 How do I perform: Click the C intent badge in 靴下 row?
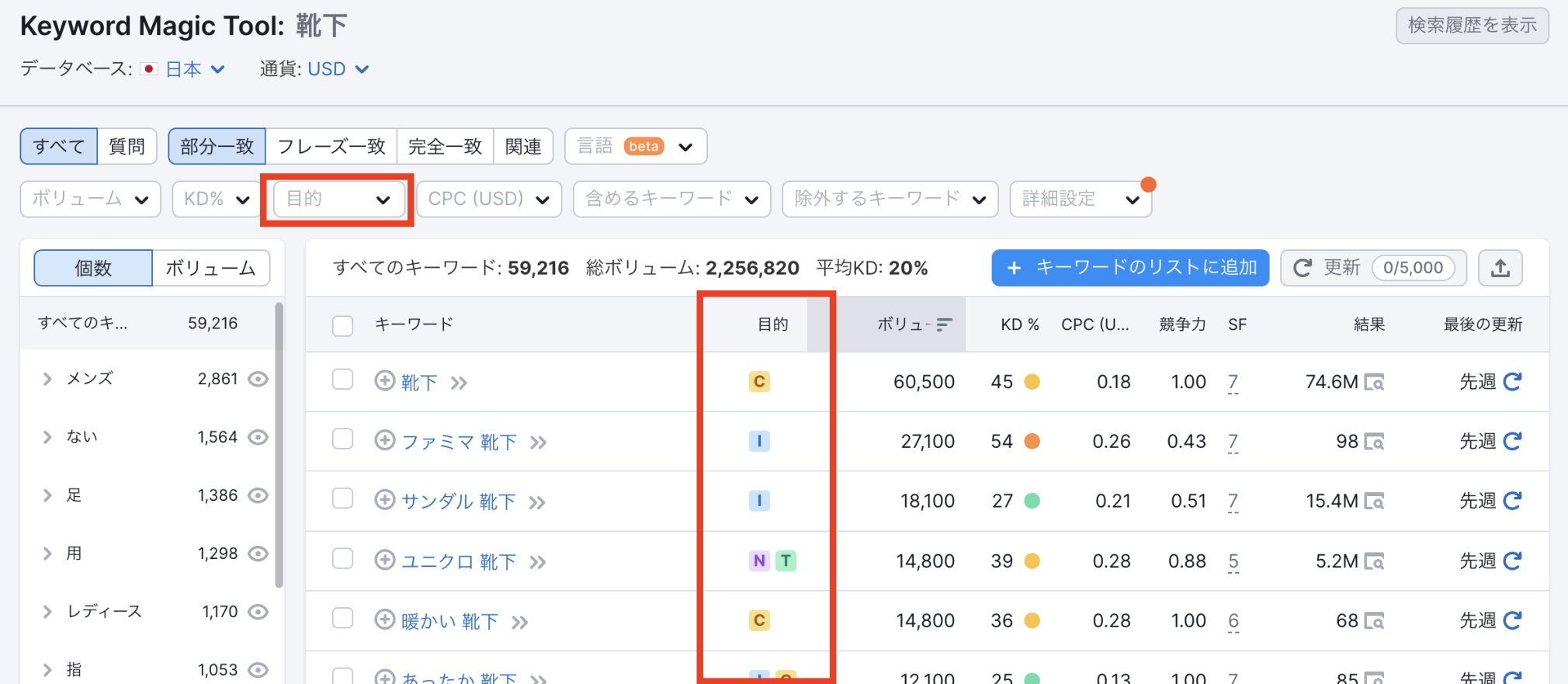click(x=759, y=381)
